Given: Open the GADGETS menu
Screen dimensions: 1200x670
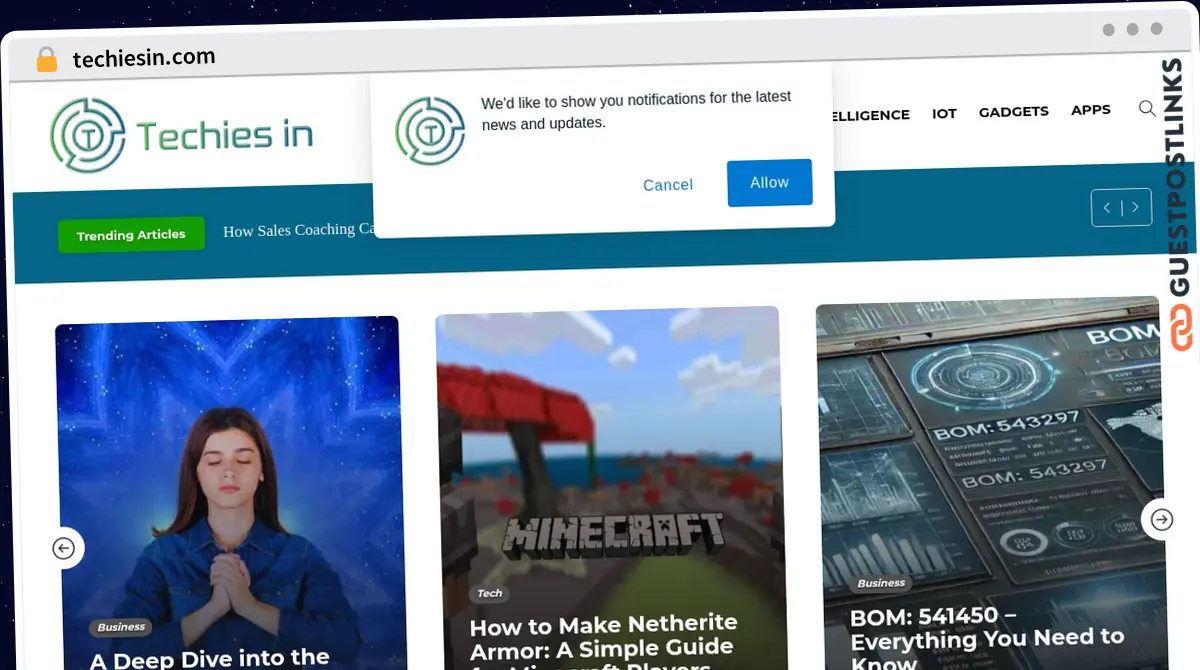Looking at the screenshot, I should tap(1013, 112).
